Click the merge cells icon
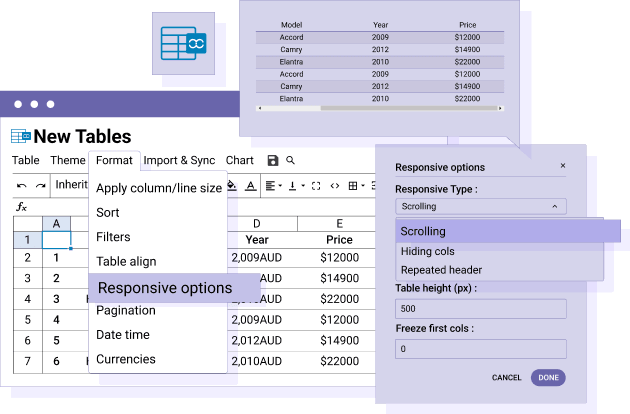 click(316, 185)
